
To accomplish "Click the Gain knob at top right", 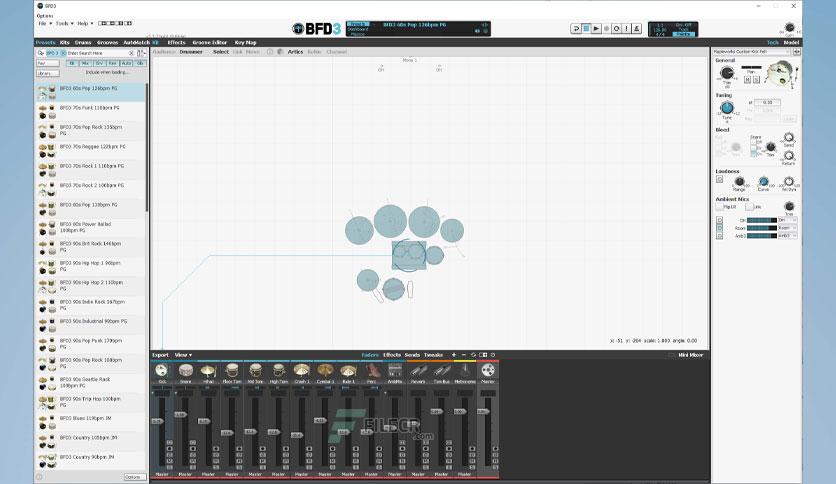I will (x=790, y=28).
